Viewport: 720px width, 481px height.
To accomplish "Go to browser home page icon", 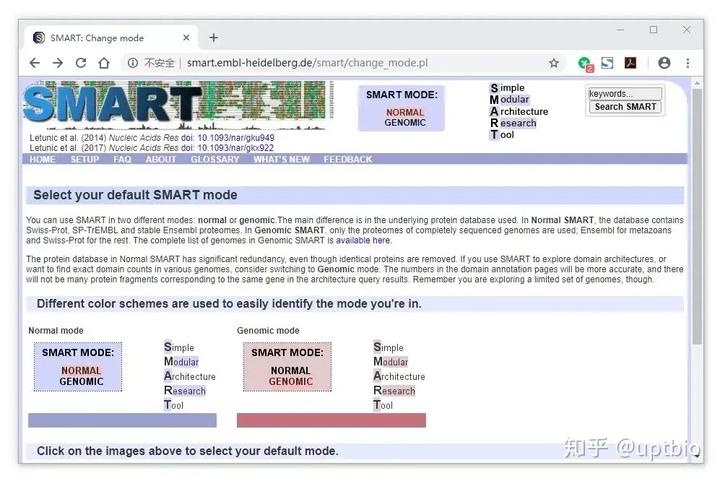I will click(104, 63).
